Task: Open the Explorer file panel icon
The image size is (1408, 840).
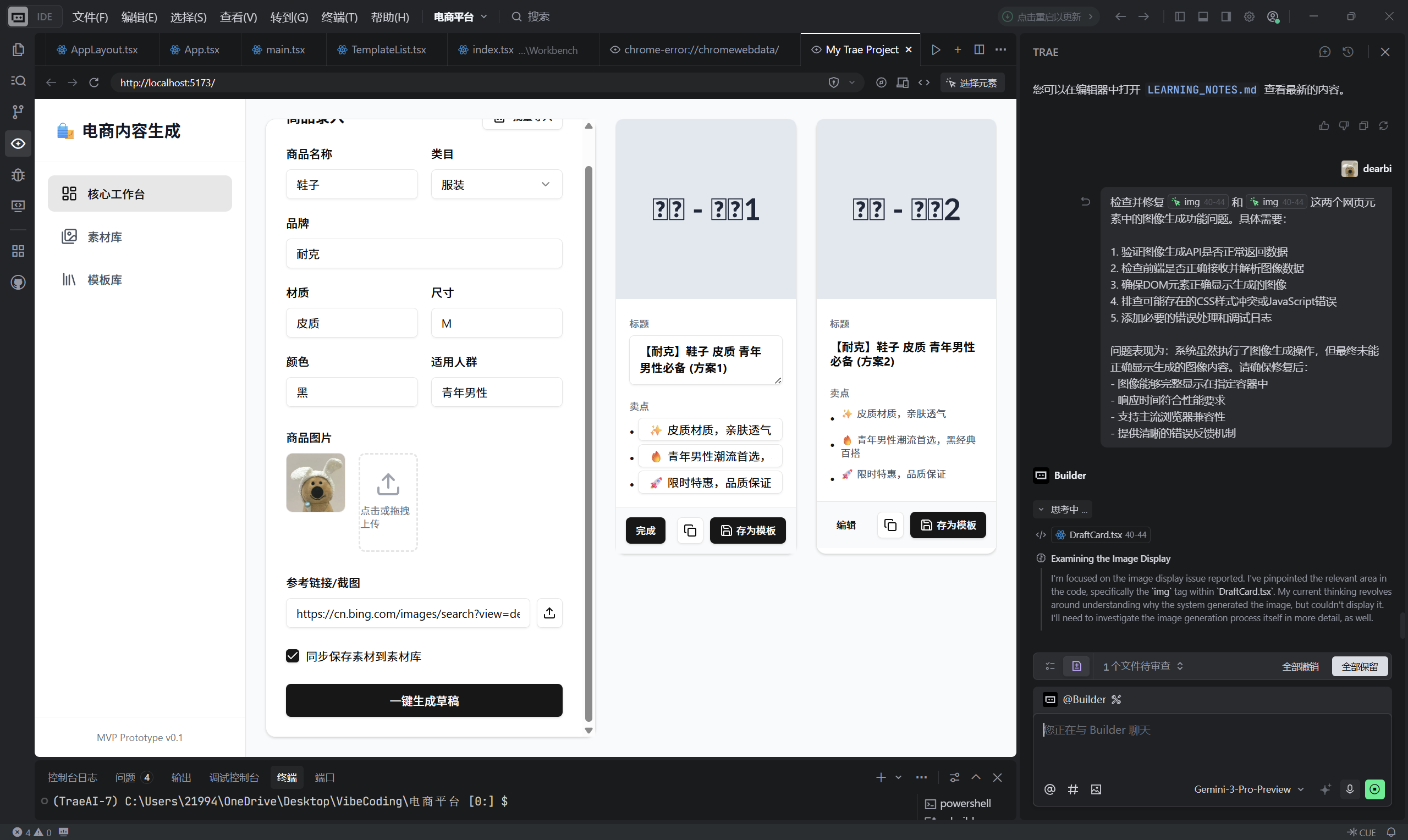Action: pos(18,49)
